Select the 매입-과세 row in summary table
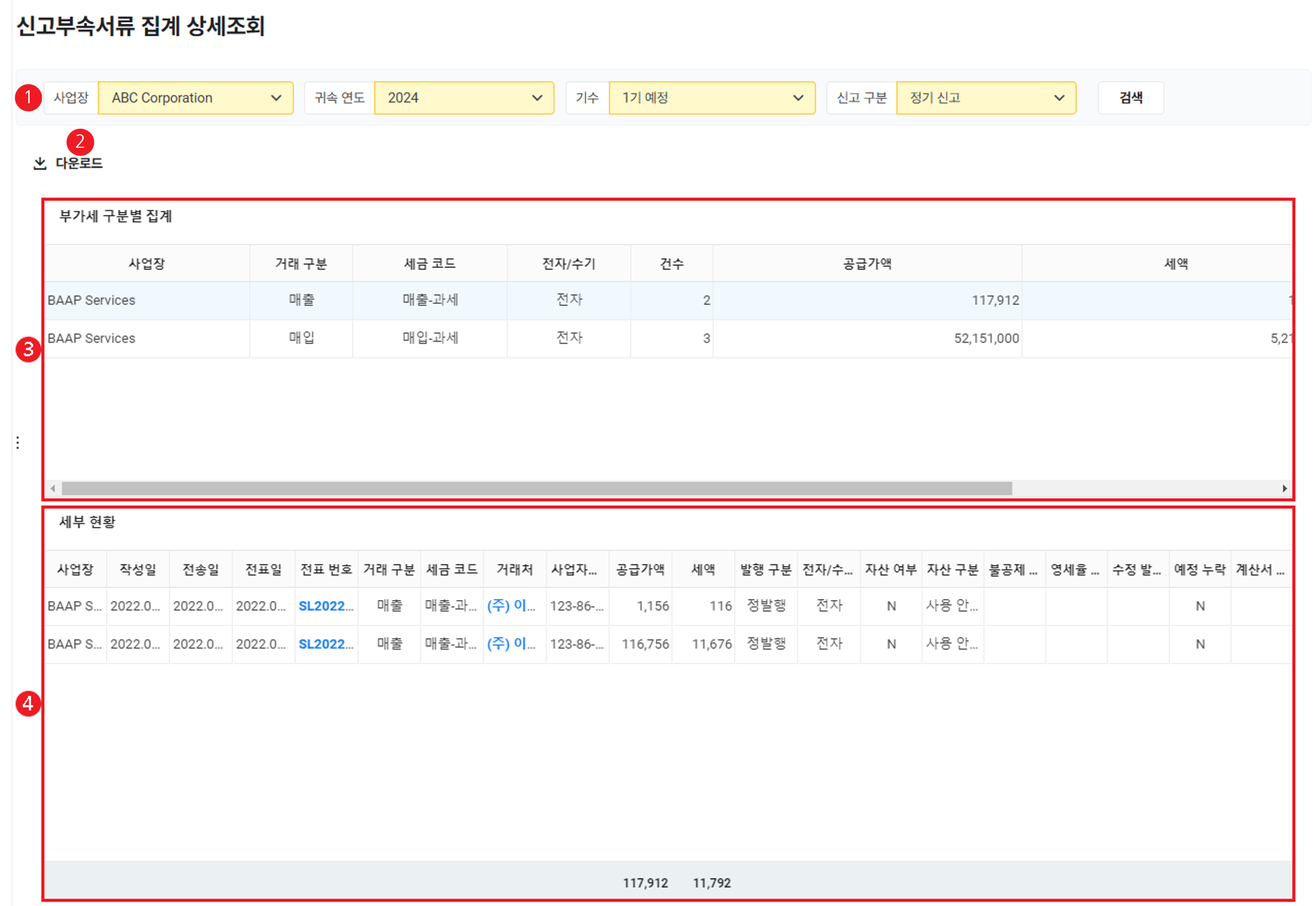The image size is (1316, 906). tap(430, 338)
